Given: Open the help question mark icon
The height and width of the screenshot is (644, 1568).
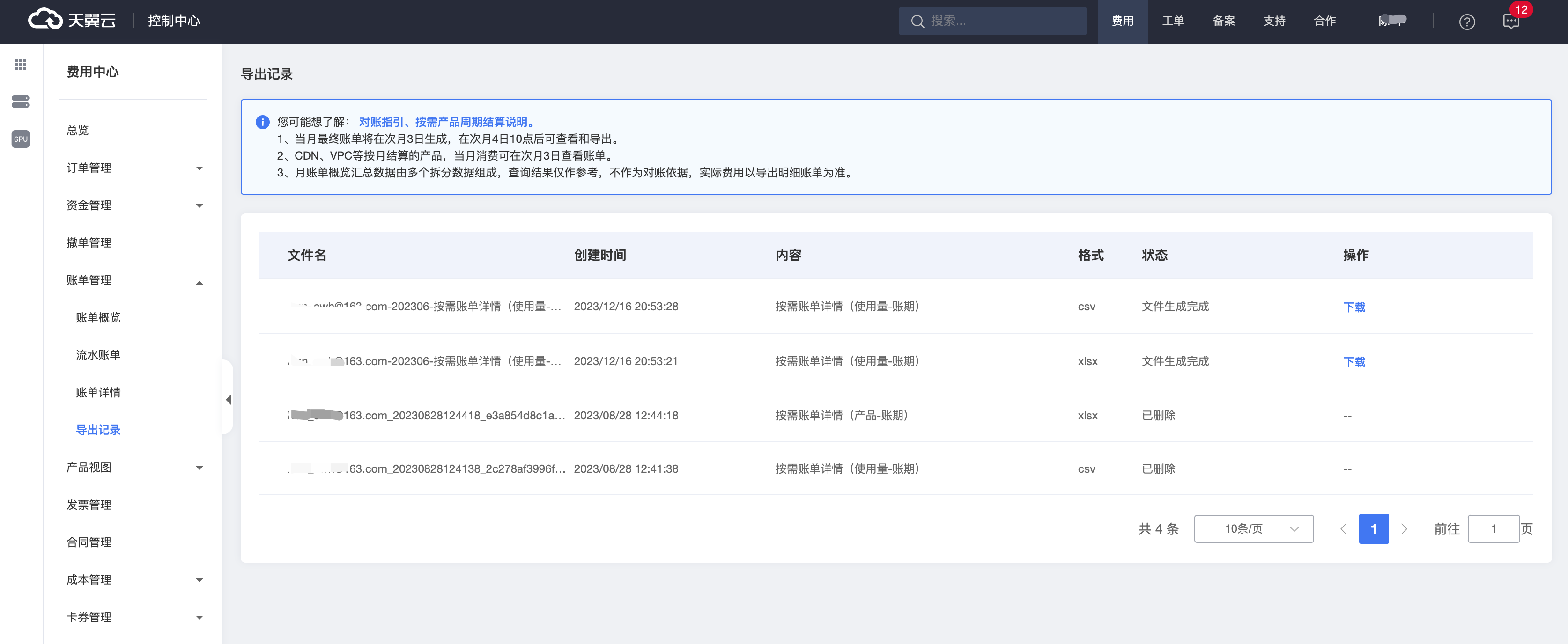Looking at the screenshot, I should [x=1466, y=22].
